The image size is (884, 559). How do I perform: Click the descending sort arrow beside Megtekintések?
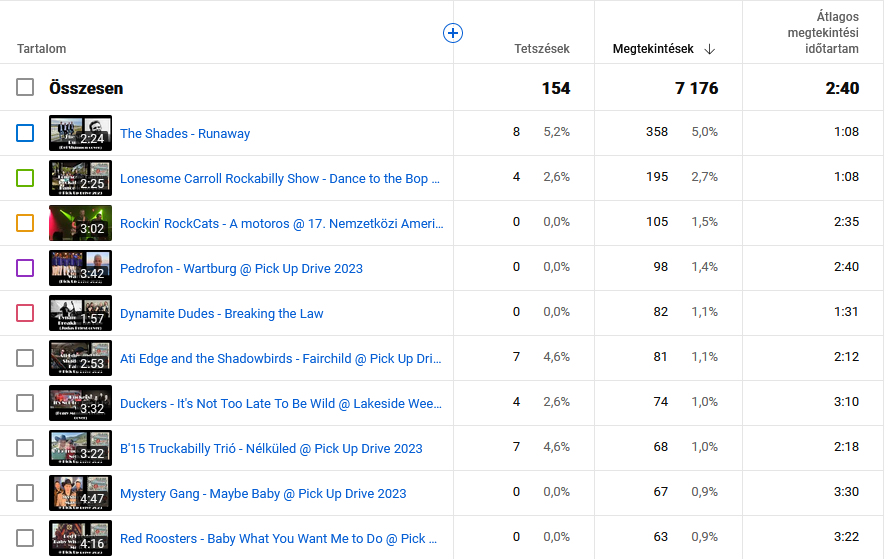point(710,49)
